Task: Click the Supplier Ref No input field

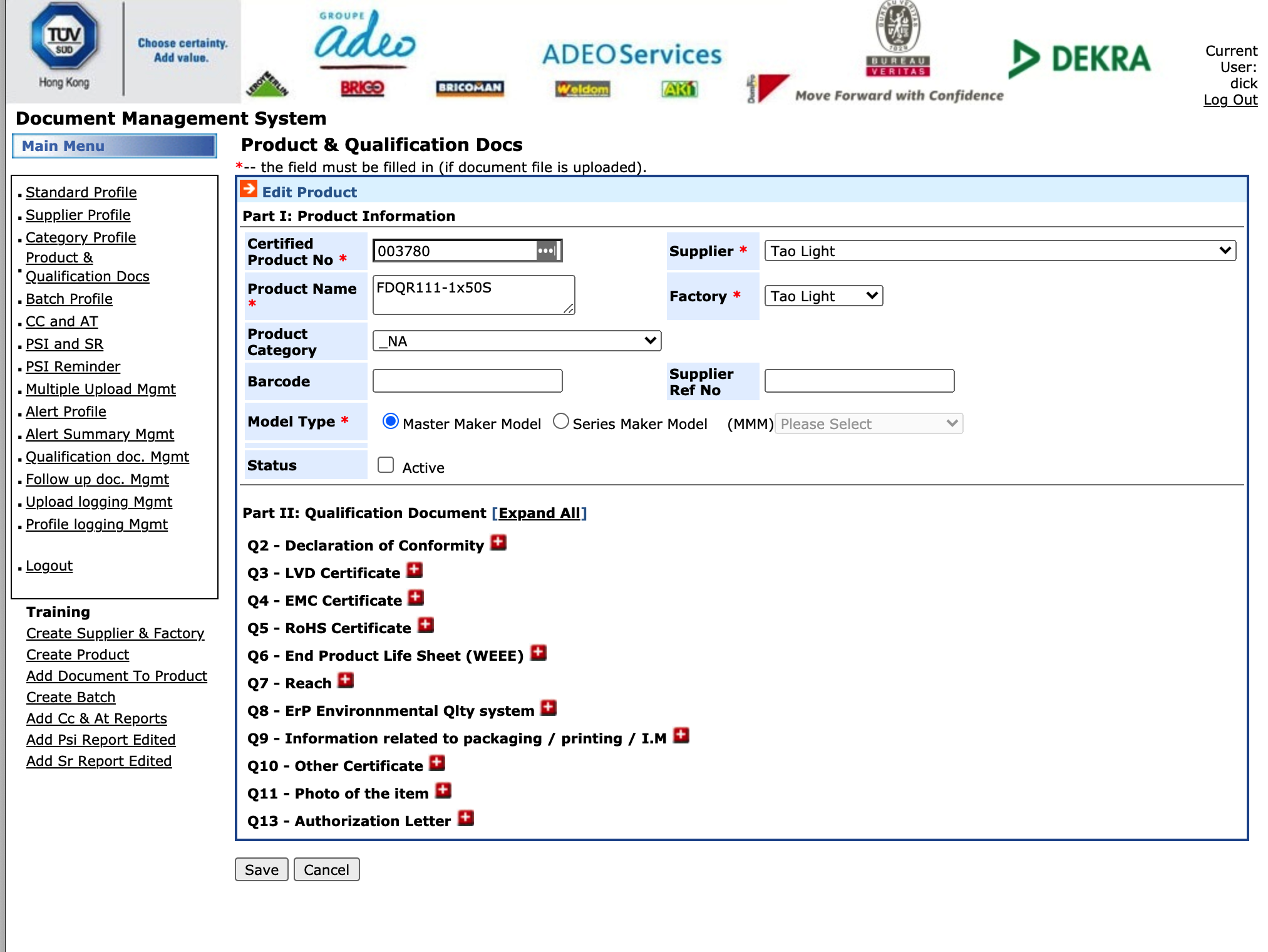Action: 859,381
